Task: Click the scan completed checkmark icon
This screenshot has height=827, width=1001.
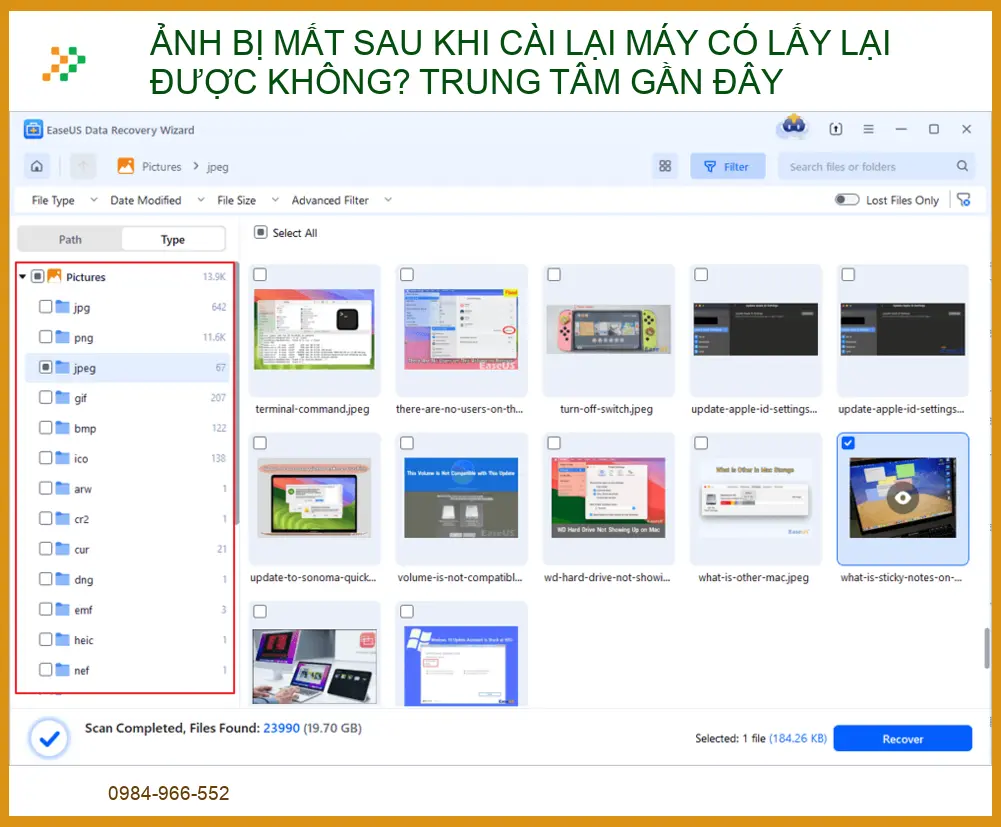Action: (x=49, y=738)
